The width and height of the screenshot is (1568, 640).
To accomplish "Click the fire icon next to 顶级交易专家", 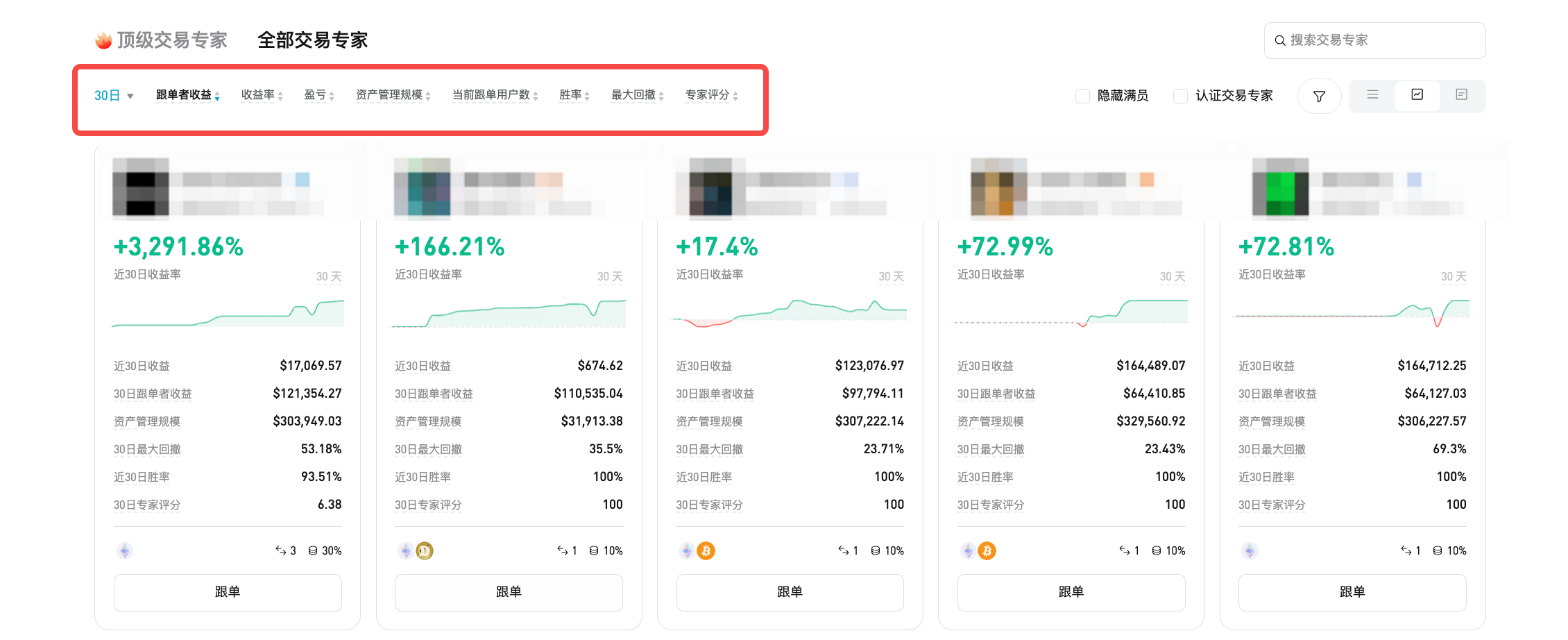I will point(103,40).
